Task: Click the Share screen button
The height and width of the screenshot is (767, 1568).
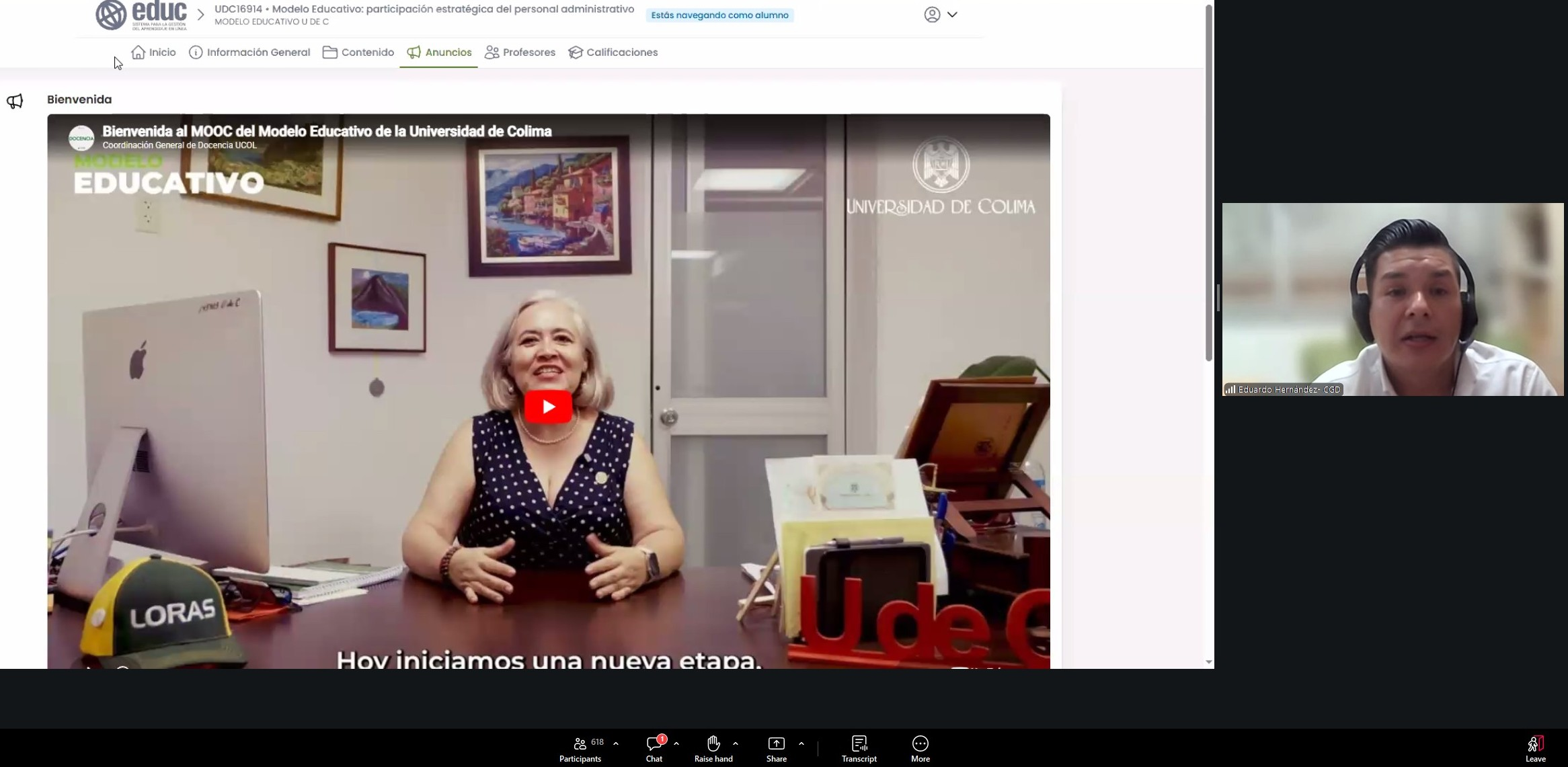Action: 777,749
